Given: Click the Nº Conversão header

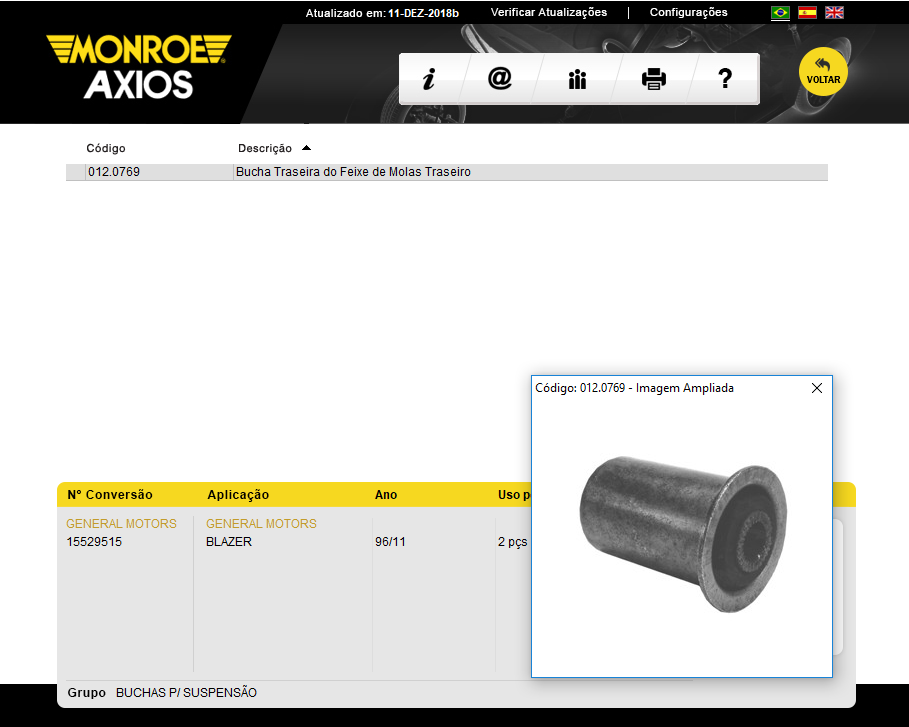Looking at the screenshot, I should pos(110,495).
